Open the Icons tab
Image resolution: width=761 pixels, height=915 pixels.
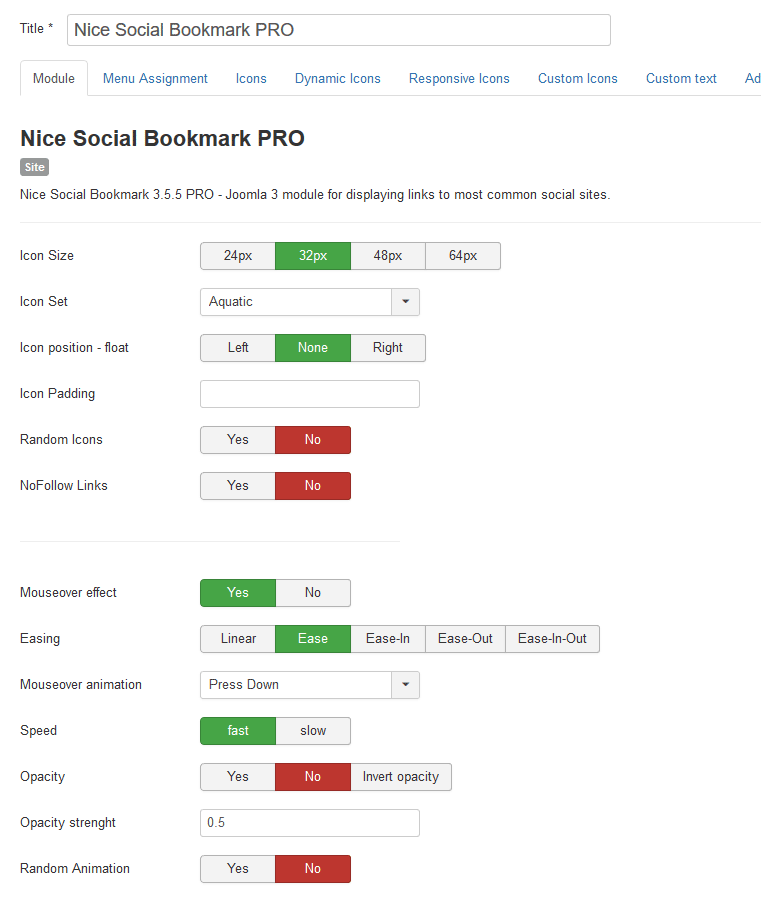(x=251, y=79)
